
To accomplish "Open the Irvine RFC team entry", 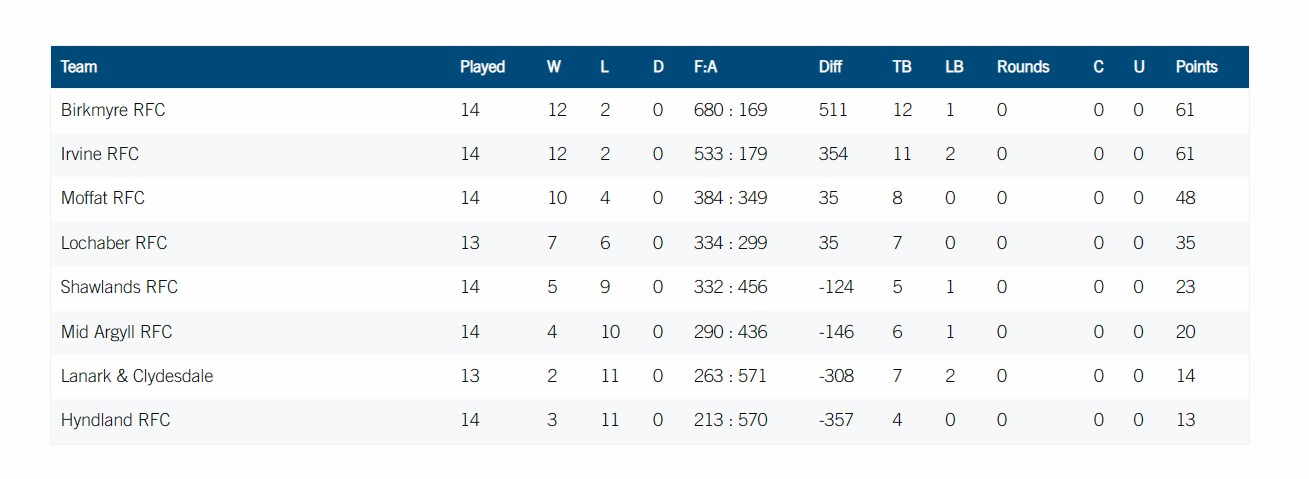I will 100,154.
